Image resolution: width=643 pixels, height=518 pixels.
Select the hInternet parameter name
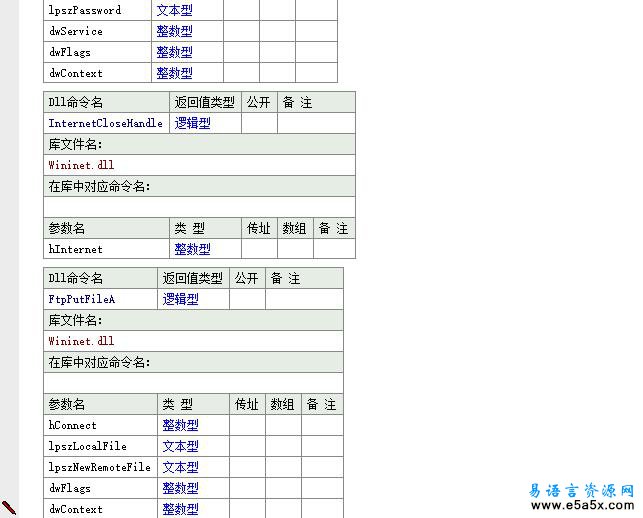tap(75, 249)
